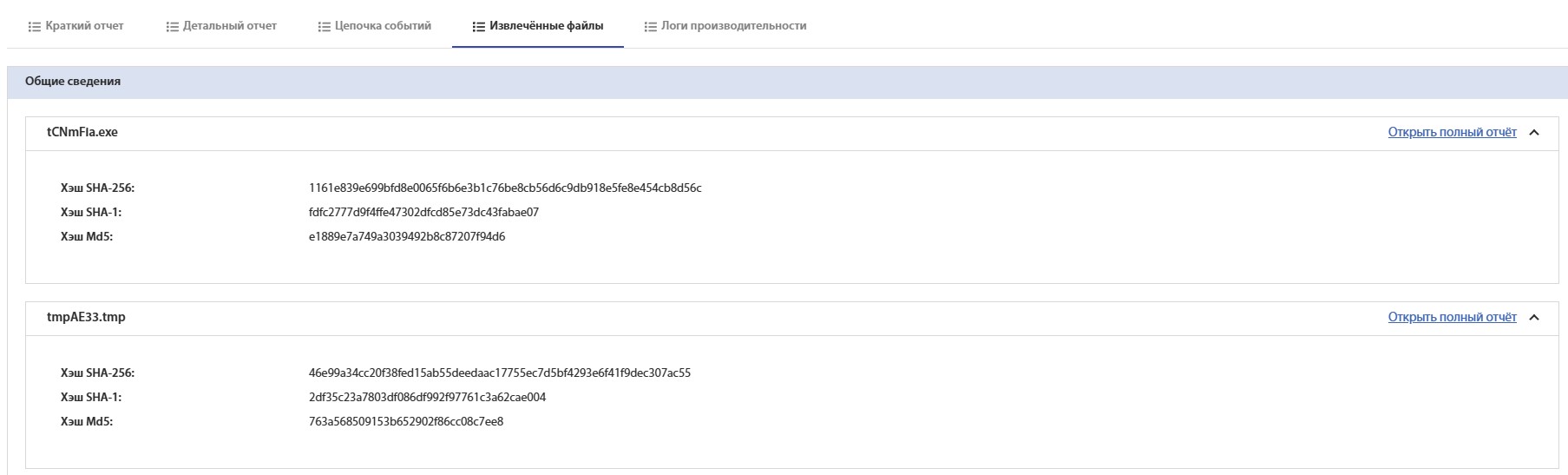
Task: Click the list icon beside Извлечённые файлы
Action: point(478,27)
